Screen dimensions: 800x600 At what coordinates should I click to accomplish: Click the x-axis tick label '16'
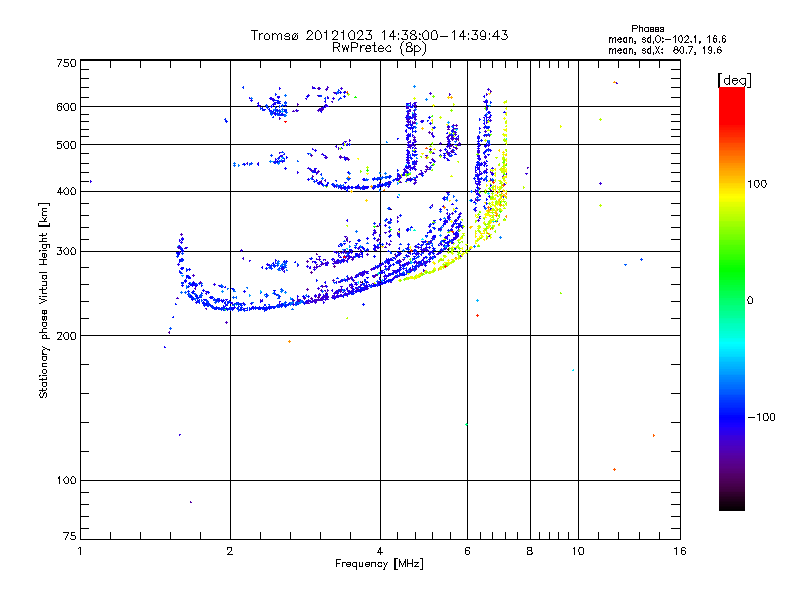(x=680, y=551)
